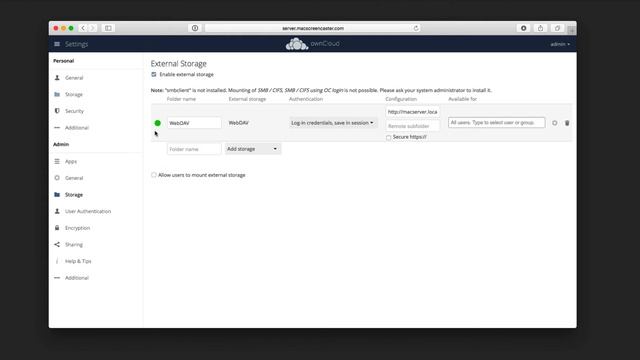
Task: Click the green status indicator for WebDAV
Action: coord(158,123)
